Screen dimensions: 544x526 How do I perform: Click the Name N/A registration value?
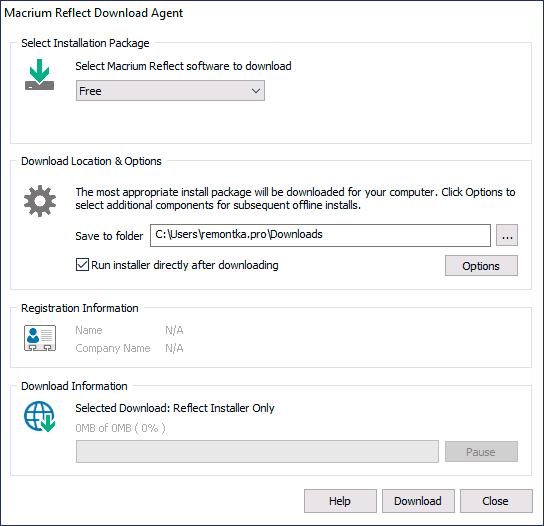pyautogui.click(x=174, y=330)
